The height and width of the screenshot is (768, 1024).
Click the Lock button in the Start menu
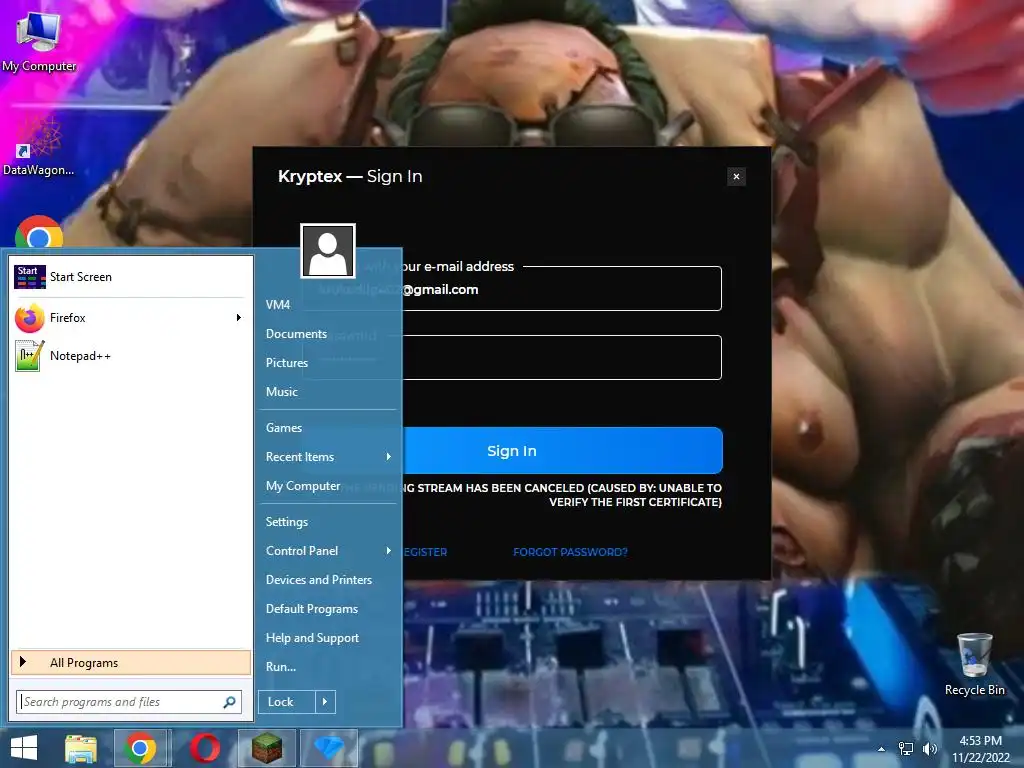click(287, 702)
